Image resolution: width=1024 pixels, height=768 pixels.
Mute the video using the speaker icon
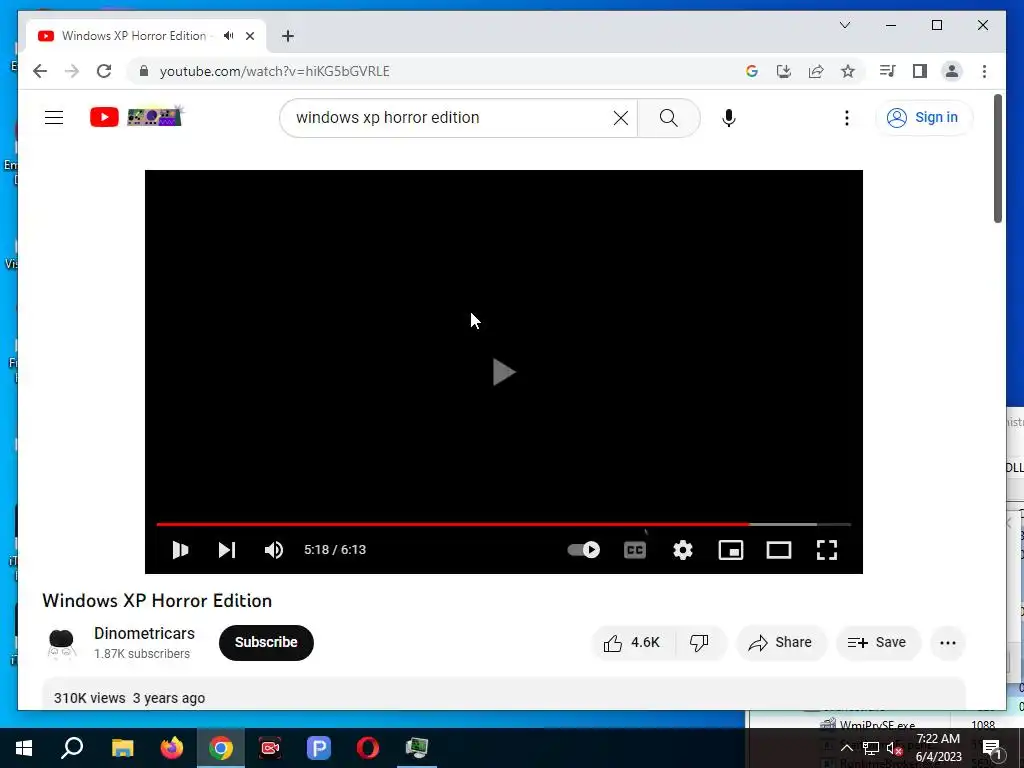pos(274,550)
